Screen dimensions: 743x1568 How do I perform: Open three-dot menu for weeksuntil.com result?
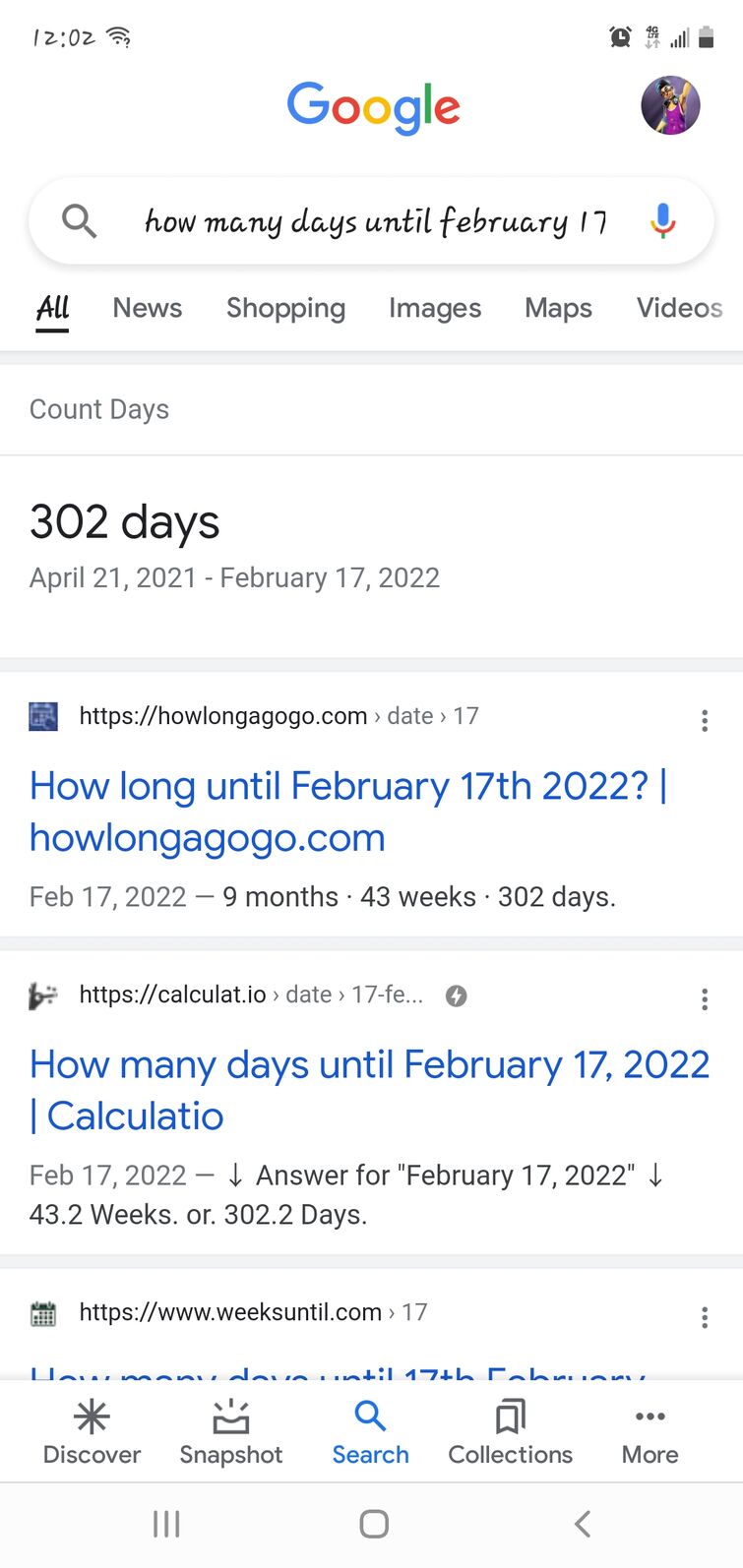coord(705,1317)
